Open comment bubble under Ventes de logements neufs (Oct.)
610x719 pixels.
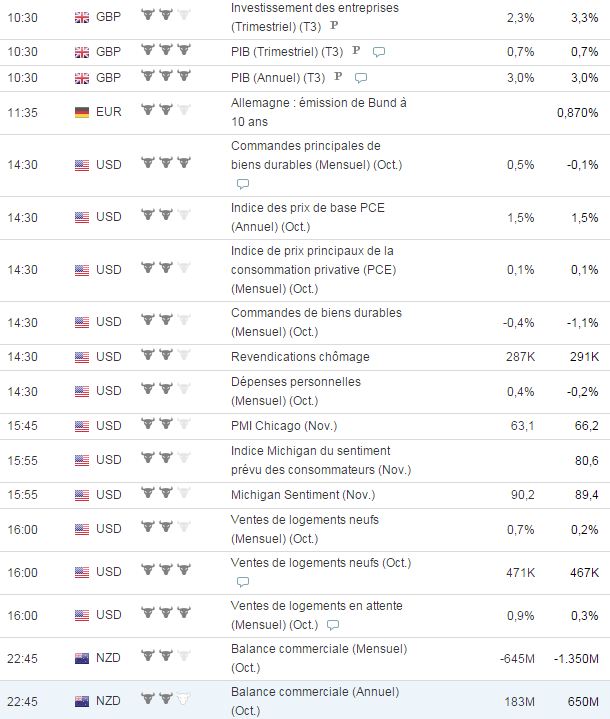pyautogui.click(x=243, y=582)
